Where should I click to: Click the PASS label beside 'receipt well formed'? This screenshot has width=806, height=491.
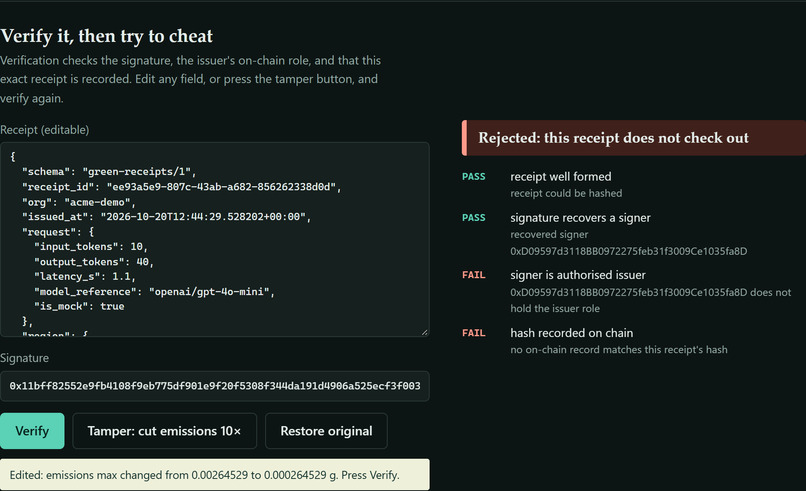point(473,176)
